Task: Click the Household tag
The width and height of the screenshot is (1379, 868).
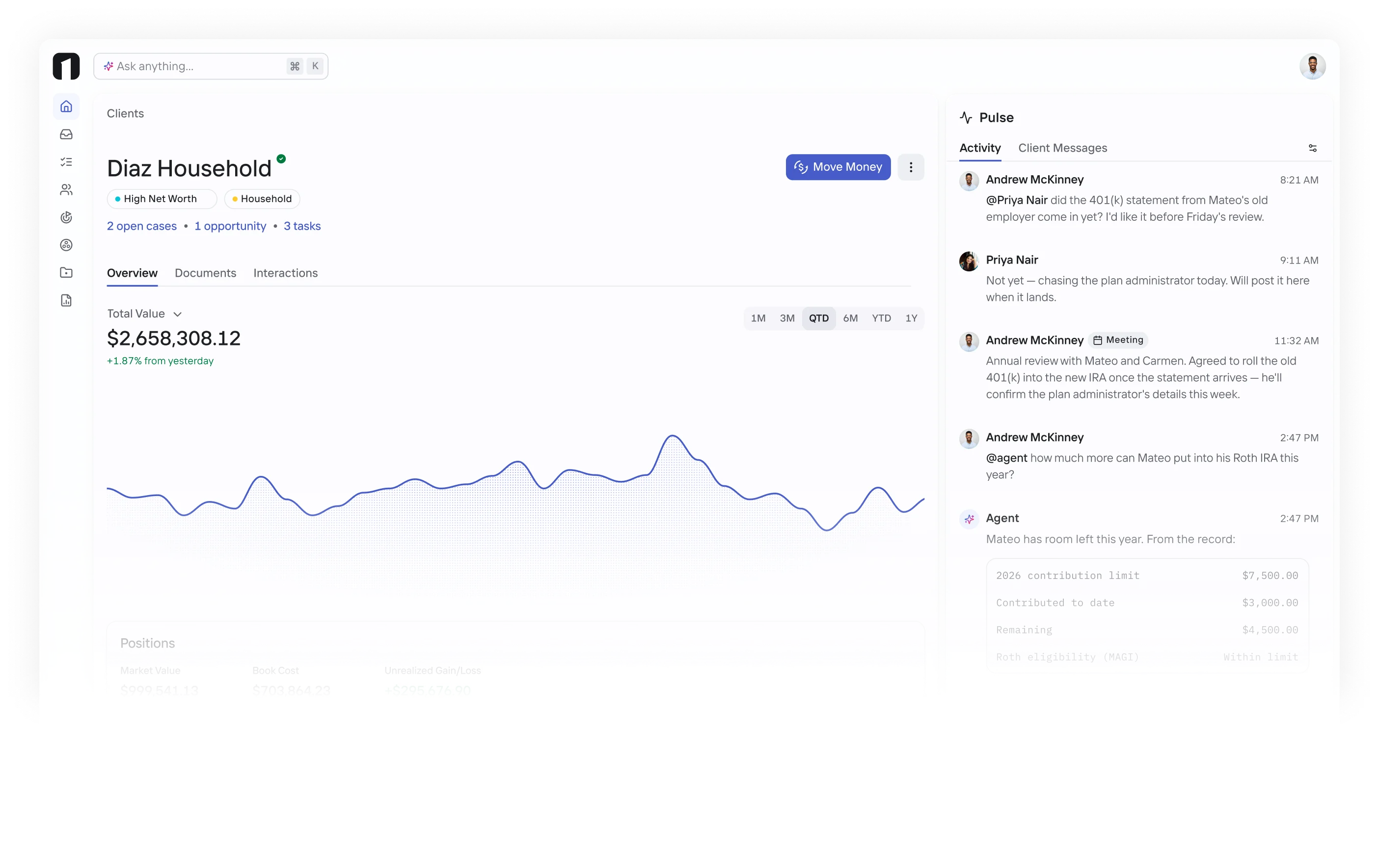Action: [262, 199]
